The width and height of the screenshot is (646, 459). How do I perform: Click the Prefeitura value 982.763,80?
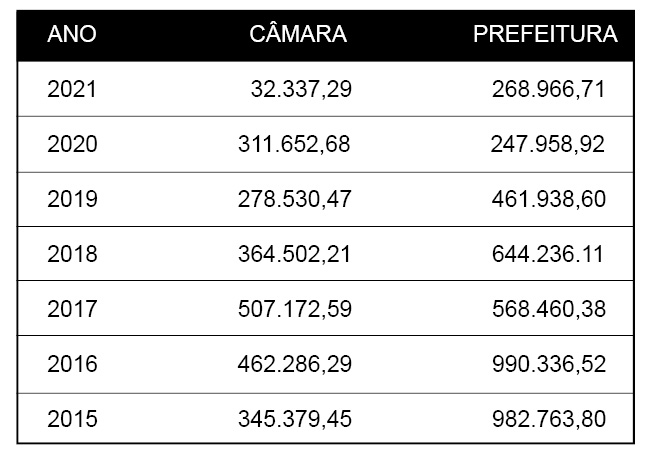point(549,419)
